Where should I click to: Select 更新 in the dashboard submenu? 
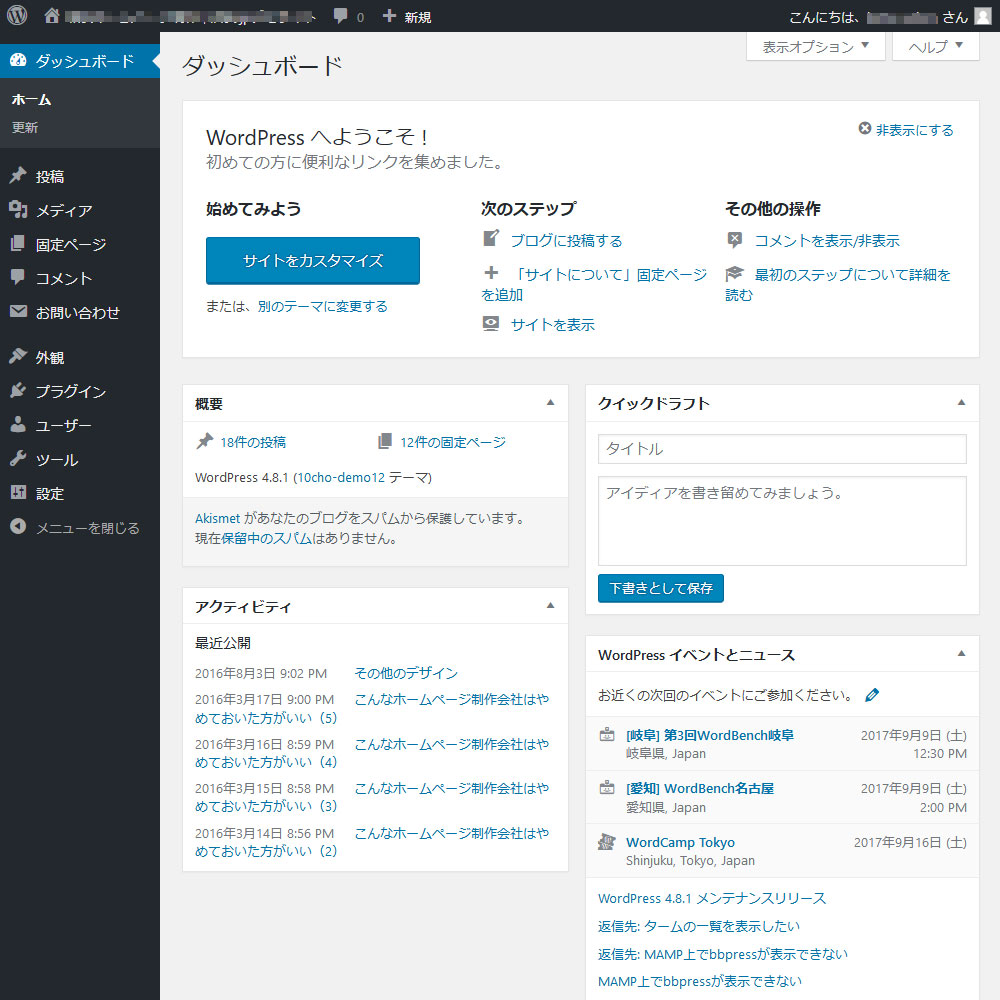[x=25, y=128]
